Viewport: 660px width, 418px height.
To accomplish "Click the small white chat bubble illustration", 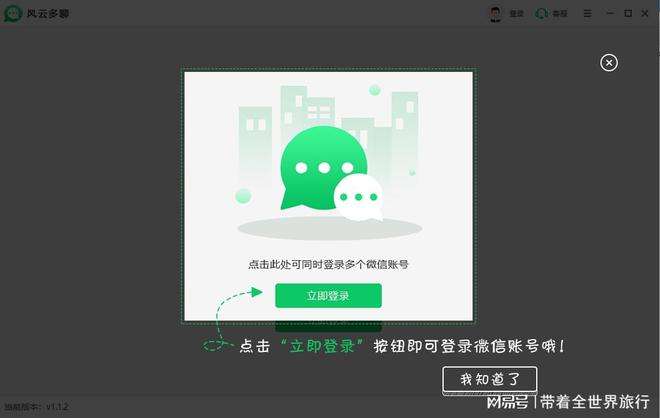I will (x=359, y=197).
